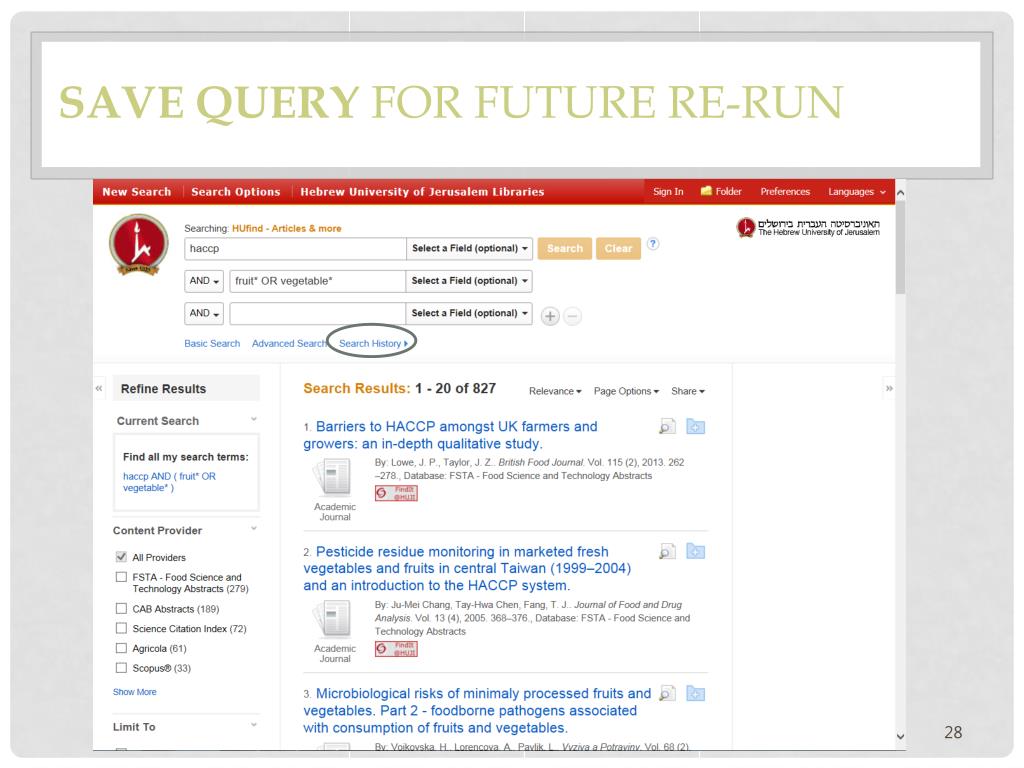1024x768 pixels.
Task: Change second row AND operator dropdown
Action: 204,281
